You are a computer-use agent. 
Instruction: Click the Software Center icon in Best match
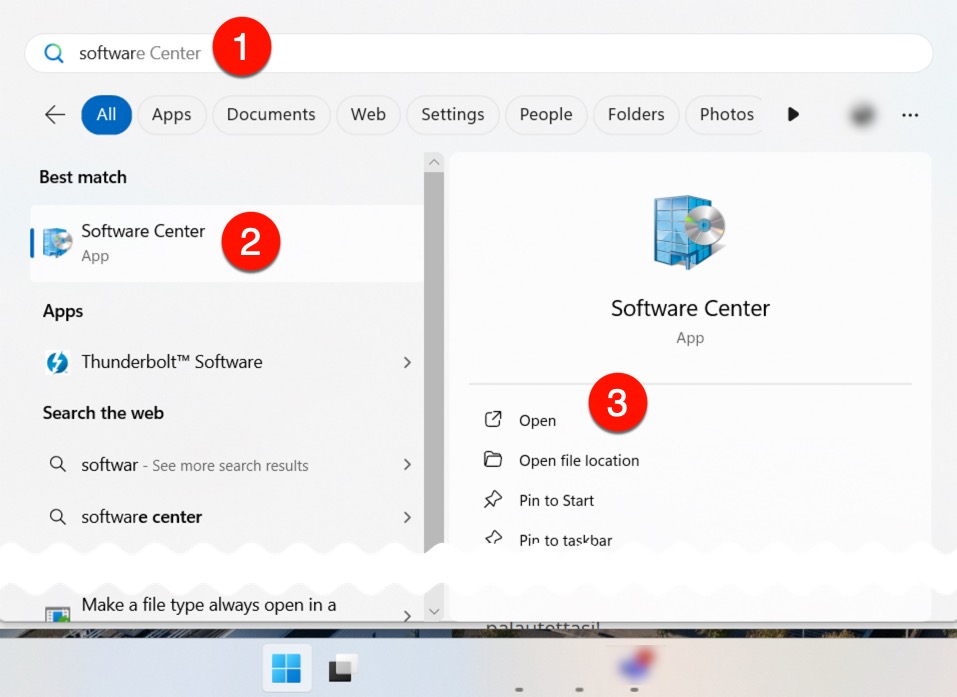pyautogui.click(x=58, y=242)
